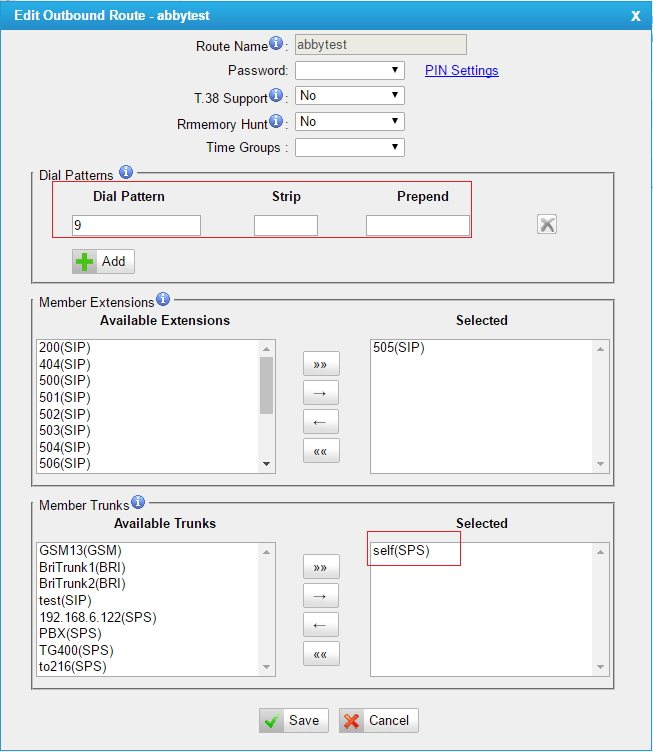Viewport: 653px width, 752px height.
Task: Remove all trunks from Selected list
Action: (x=321, y=654)
